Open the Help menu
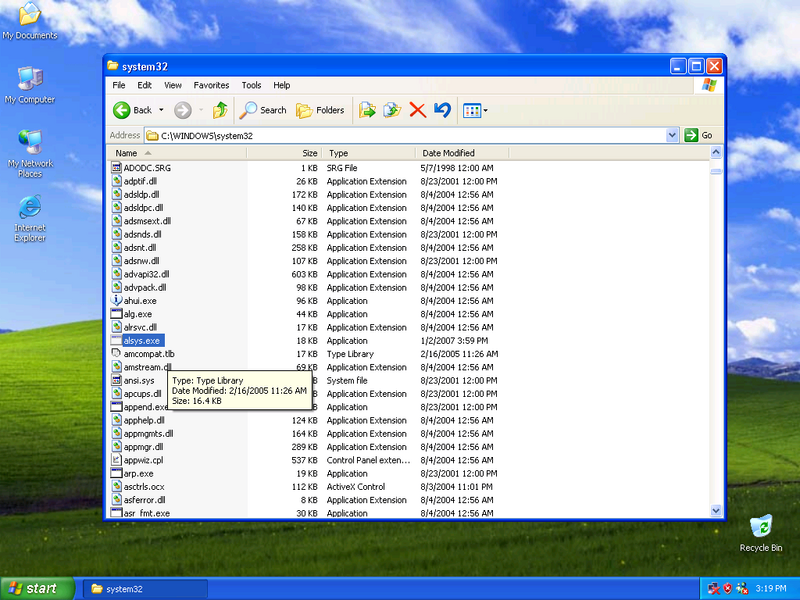This screenshot has width=800, height=600. pyautogui.click(x=282, y=85)
